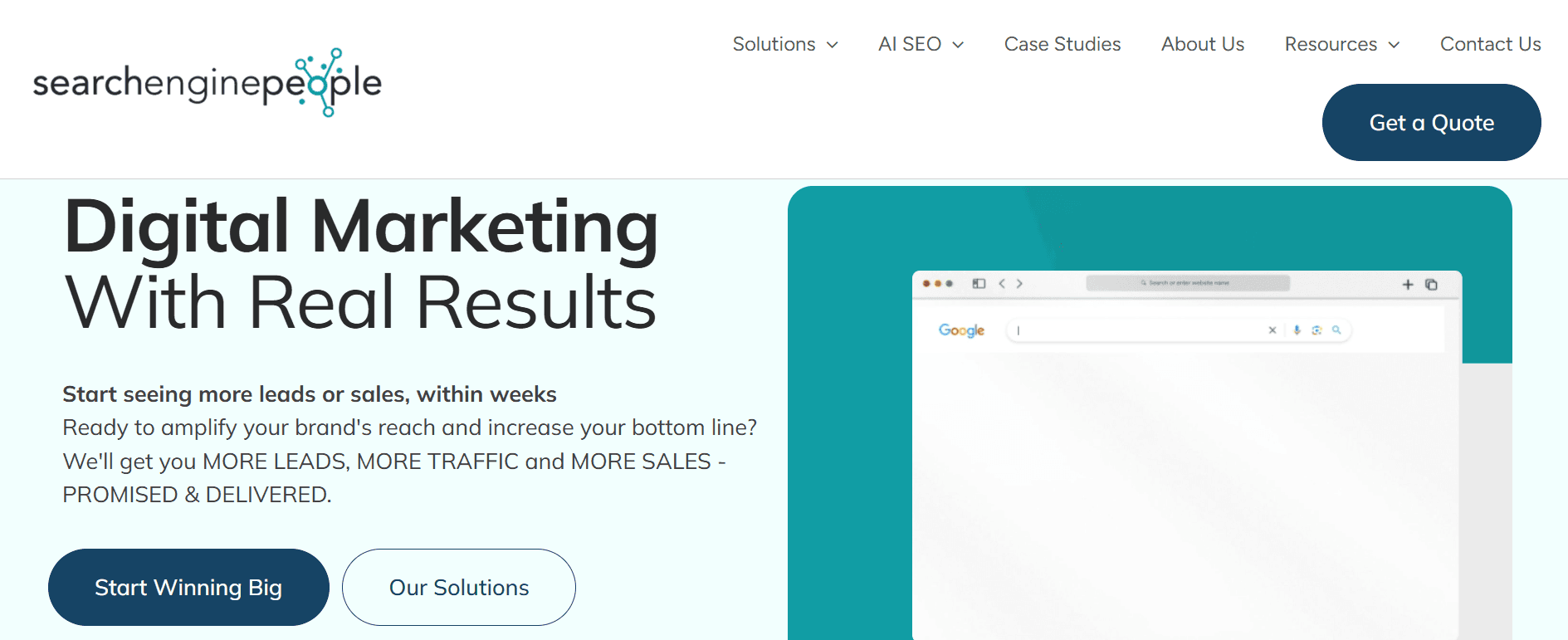
Task: Click the voice search microphone icon
Action: click(1297, 330)
